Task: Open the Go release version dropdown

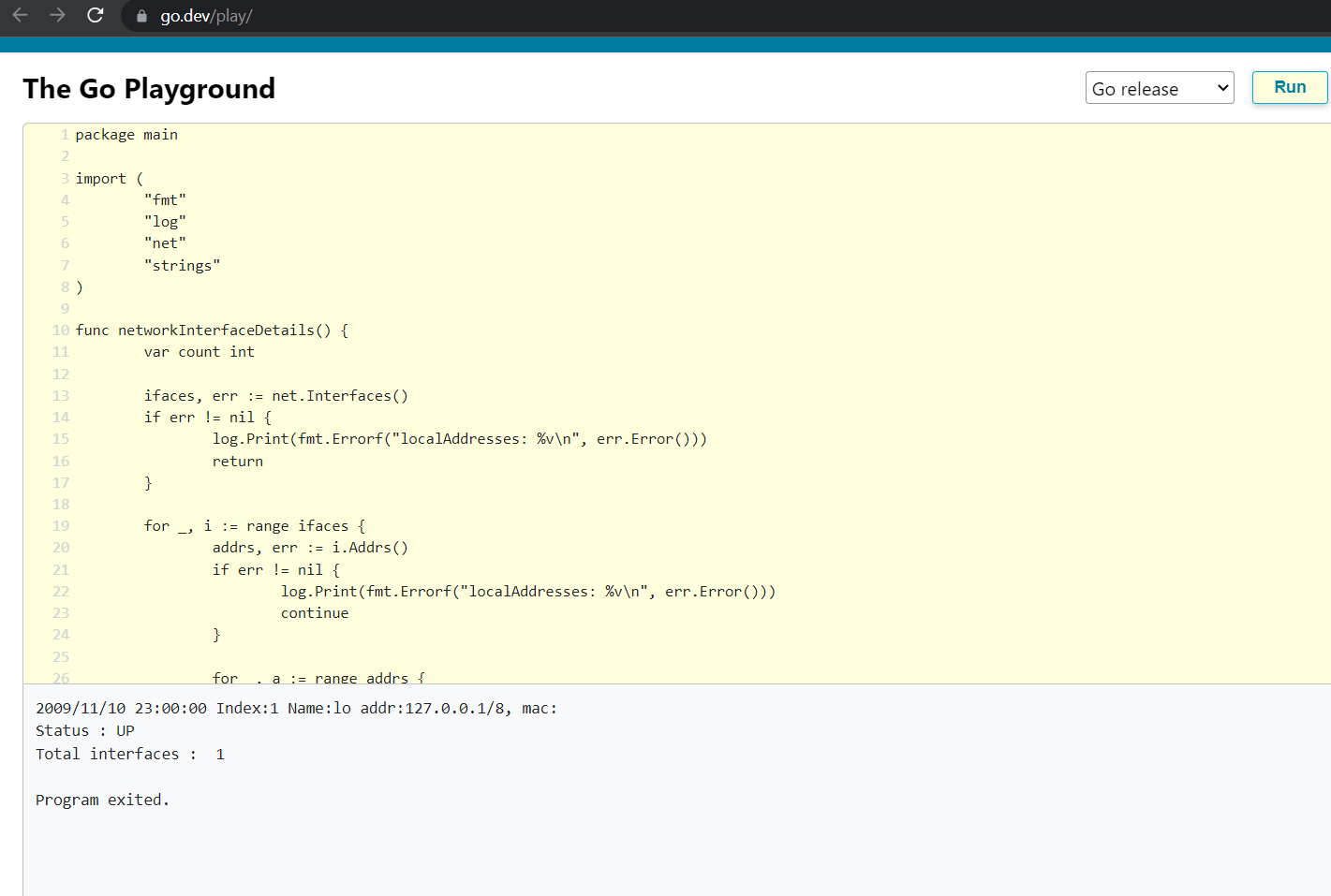Action: (x=1160, y=88)
